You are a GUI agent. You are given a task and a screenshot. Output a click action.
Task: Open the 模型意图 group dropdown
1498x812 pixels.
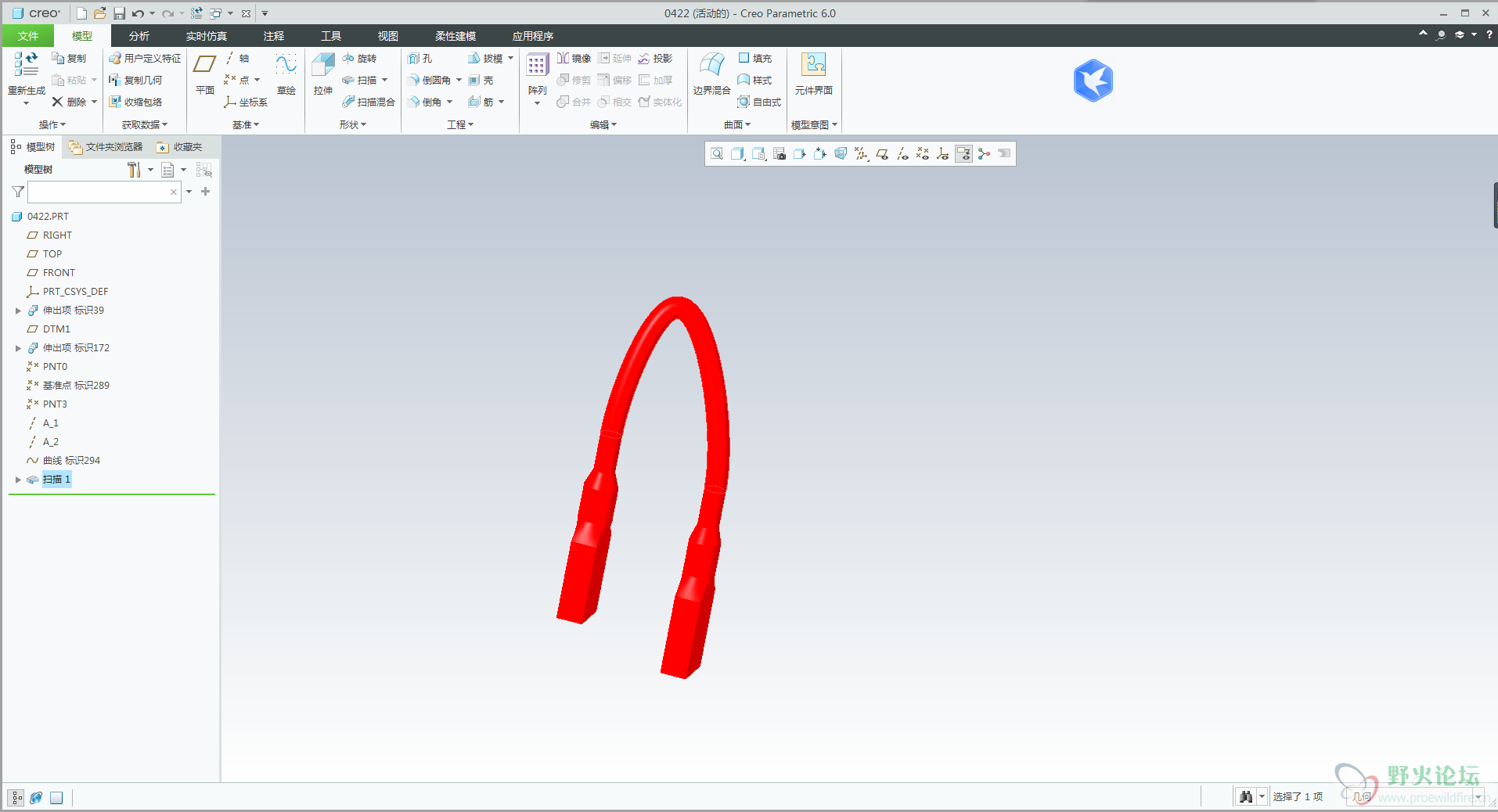[x=814, y=124]
